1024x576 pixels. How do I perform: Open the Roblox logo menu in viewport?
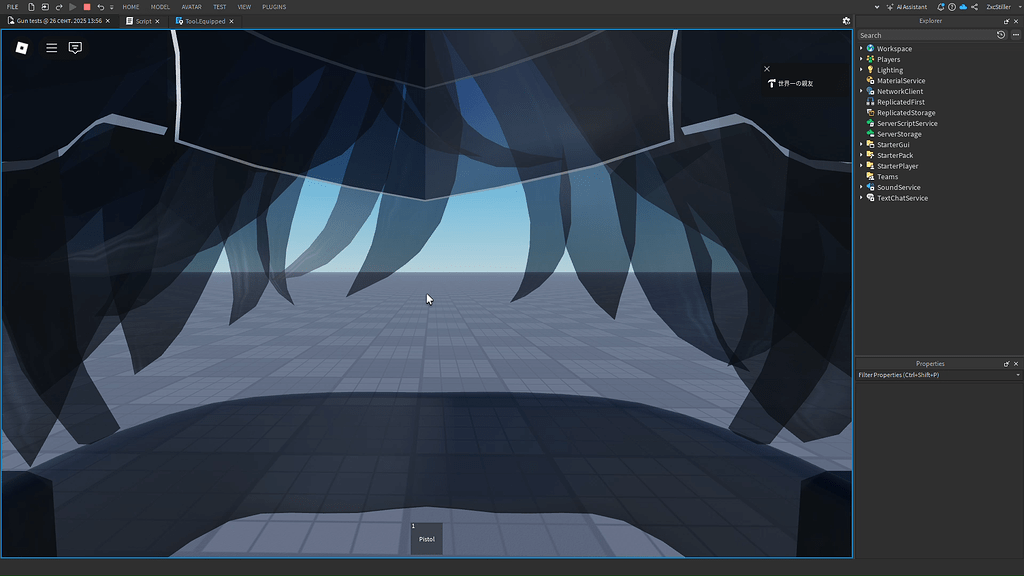[x=22, y=48]
